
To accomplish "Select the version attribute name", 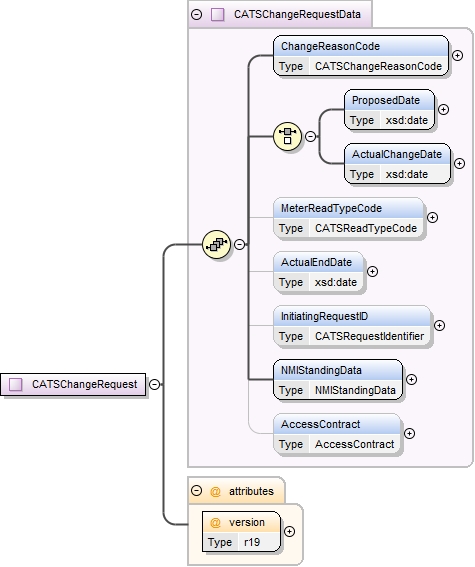I will pos(247,523).
